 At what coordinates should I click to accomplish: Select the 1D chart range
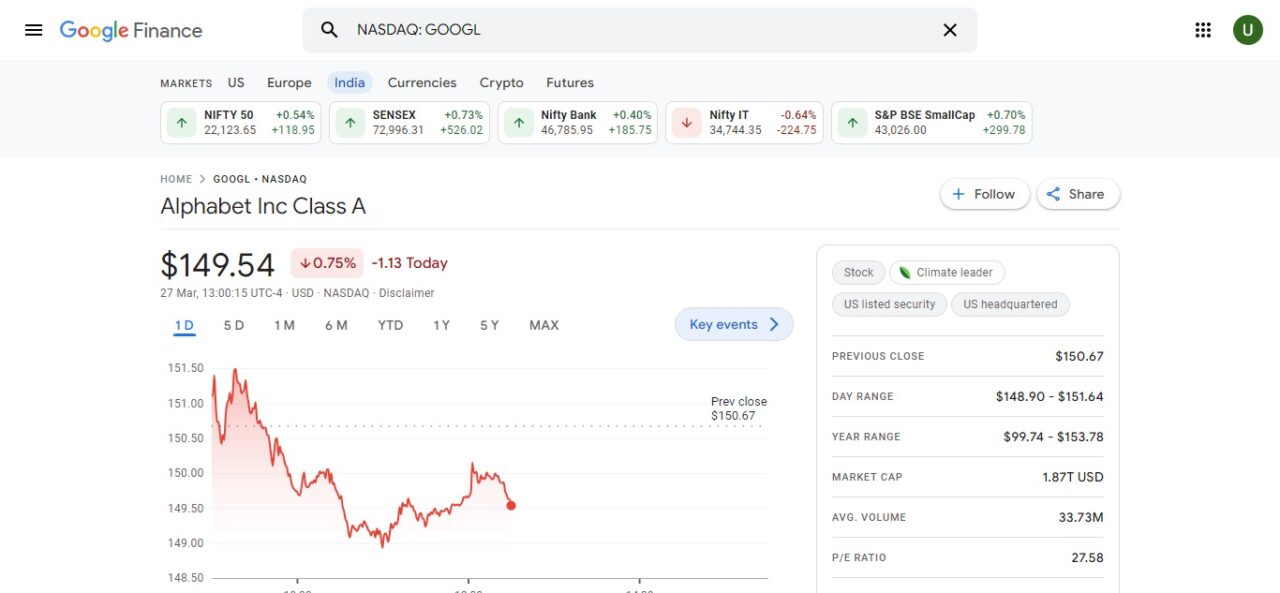(184, 325)
